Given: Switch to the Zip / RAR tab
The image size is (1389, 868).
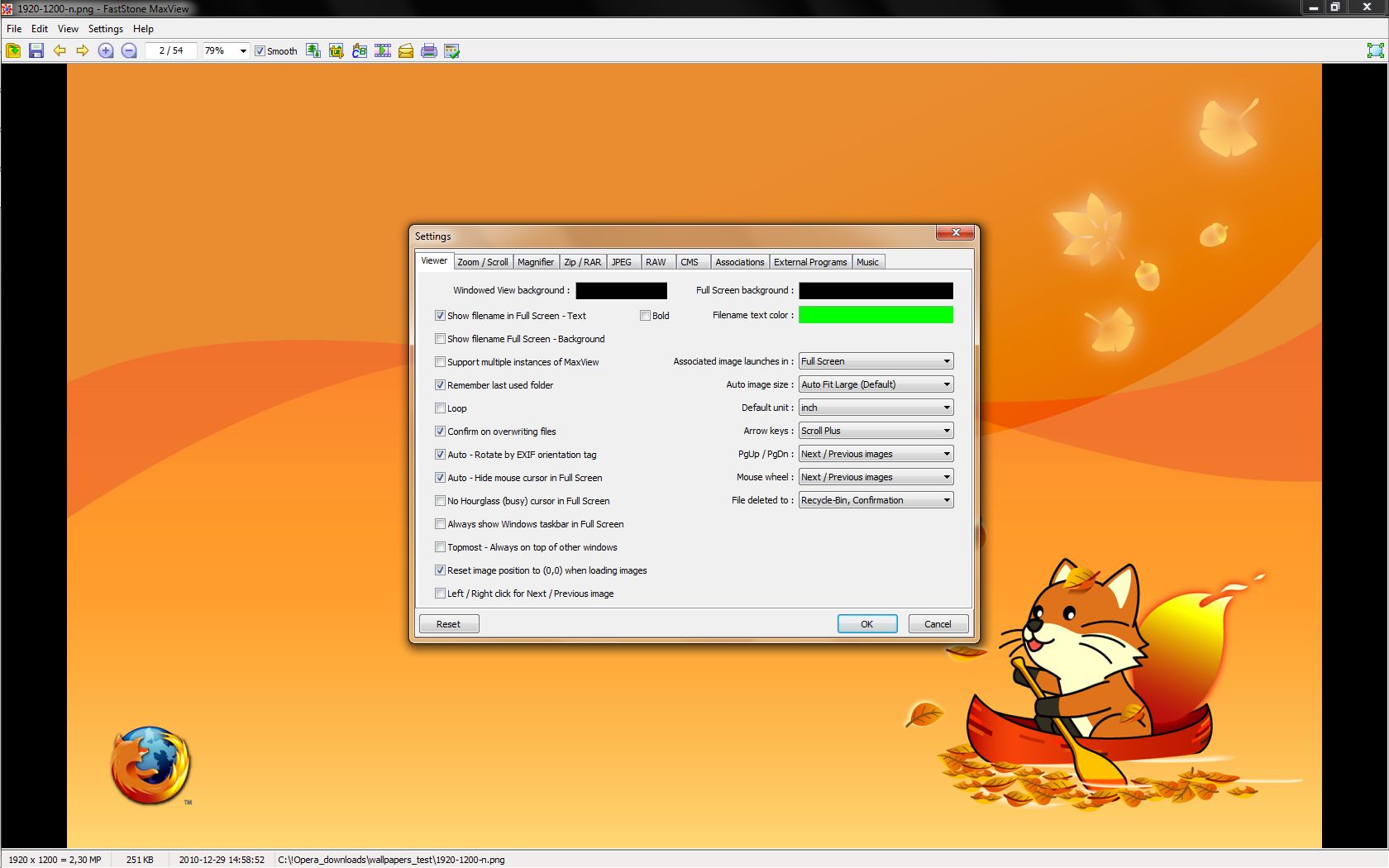Looking at the screenshot, I should click(583, 262).
